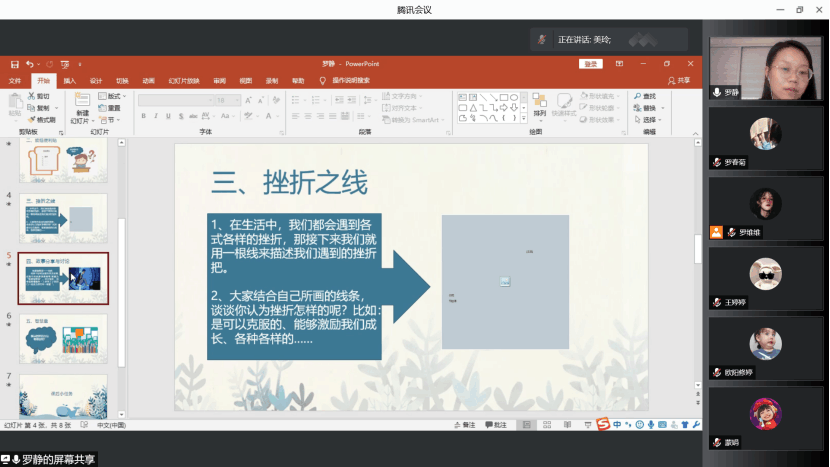The width and height of the screenshot is (830, 467).
Task: Switch to the Design ribbon tab
Action: (96, 80)
